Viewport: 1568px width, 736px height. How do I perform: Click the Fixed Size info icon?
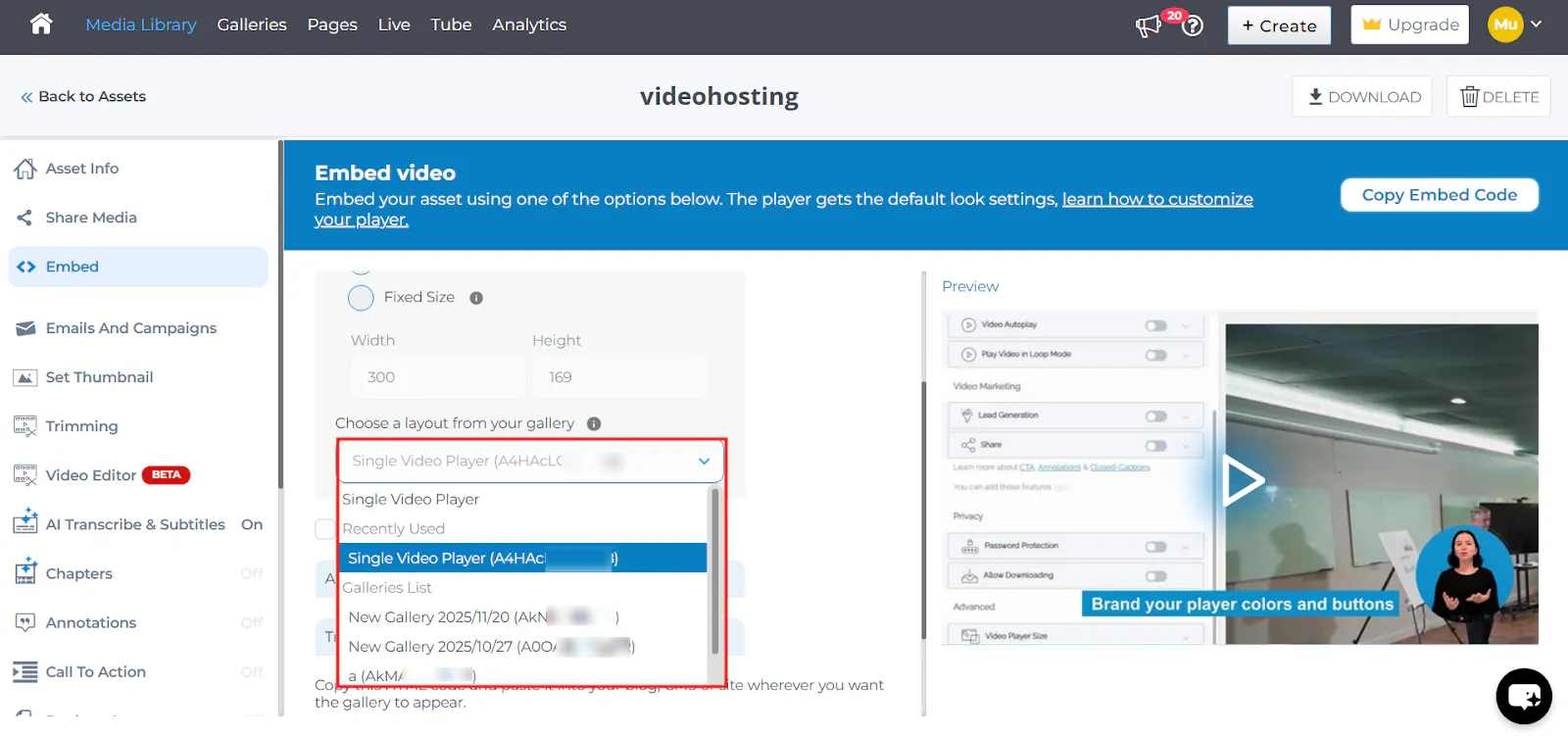tap(476, 298)
